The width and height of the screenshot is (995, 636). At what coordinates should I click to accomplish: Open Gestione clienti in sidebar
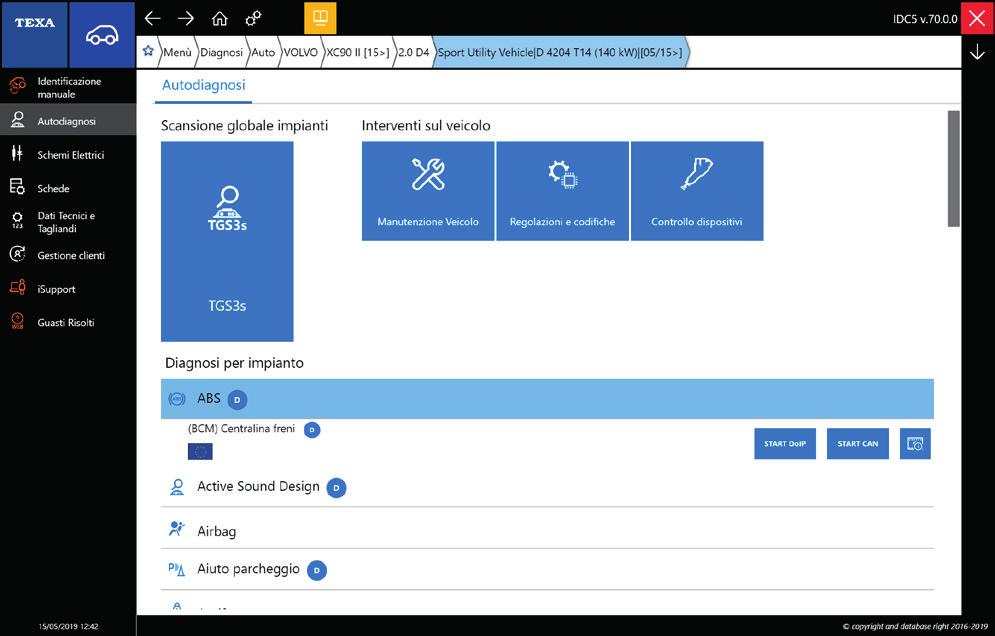tap(68, 255)
